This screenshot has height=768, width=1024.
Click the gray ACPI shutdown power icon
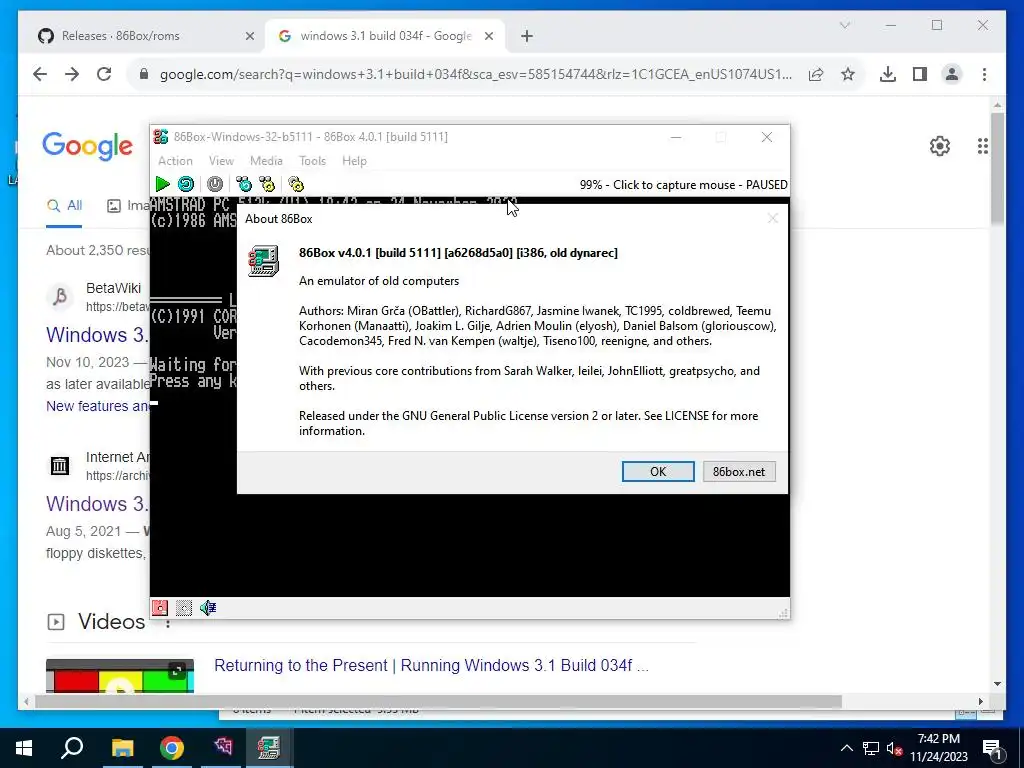point(215,184)
